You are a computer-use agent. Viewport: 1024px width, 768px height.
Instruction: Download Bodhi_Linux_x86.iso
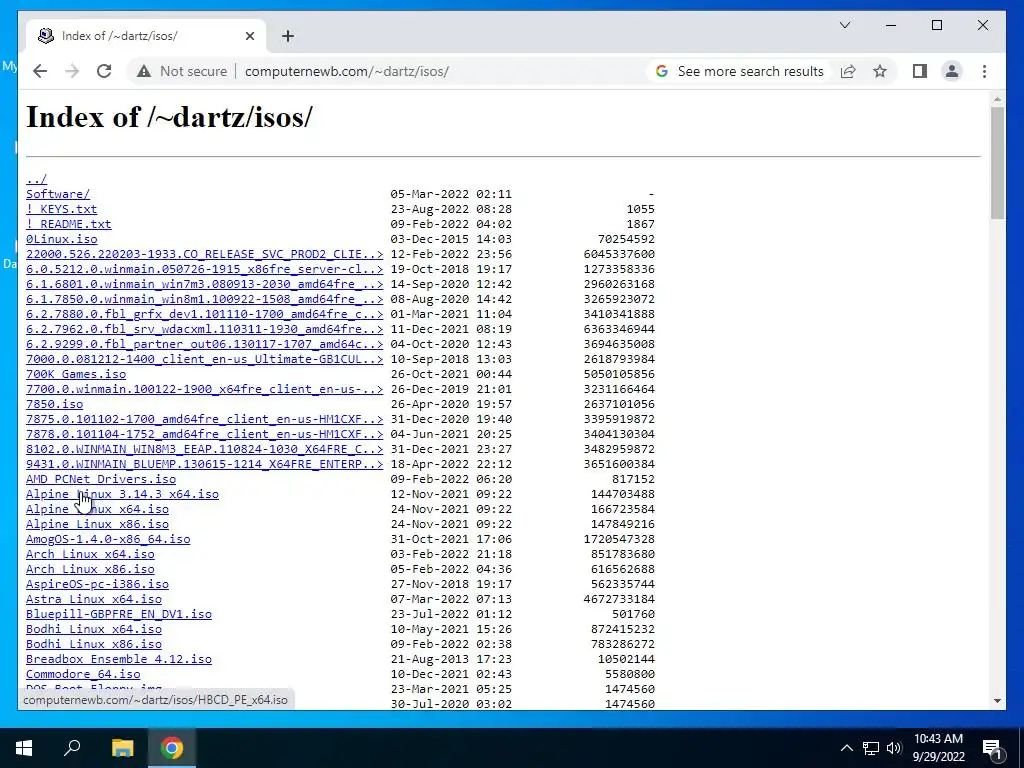click(93, 645)
